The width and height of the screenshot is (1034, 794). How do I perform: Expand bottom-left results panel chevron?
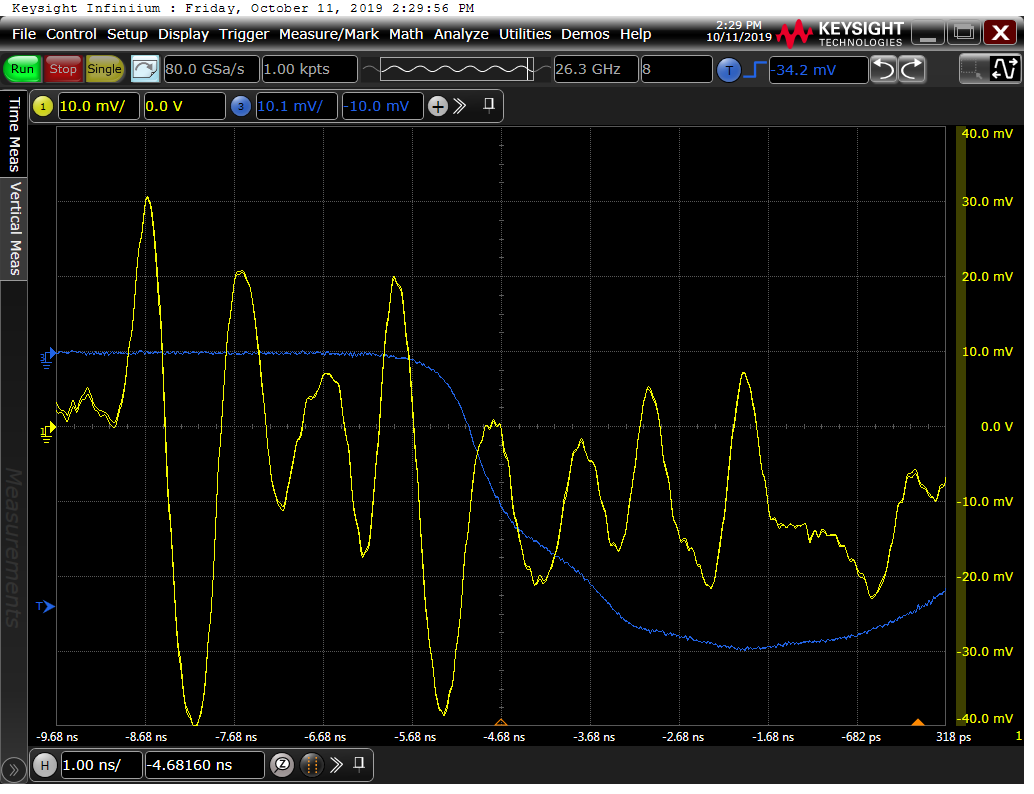(x=13, y=770)
